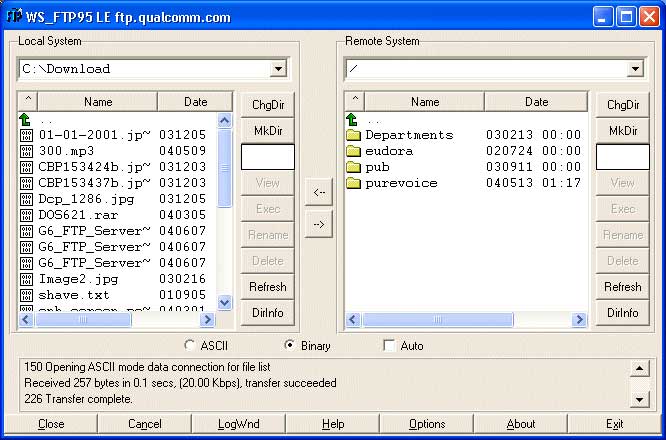Click the local list horizontal scrollbar thumb

[x=83, y=319]
